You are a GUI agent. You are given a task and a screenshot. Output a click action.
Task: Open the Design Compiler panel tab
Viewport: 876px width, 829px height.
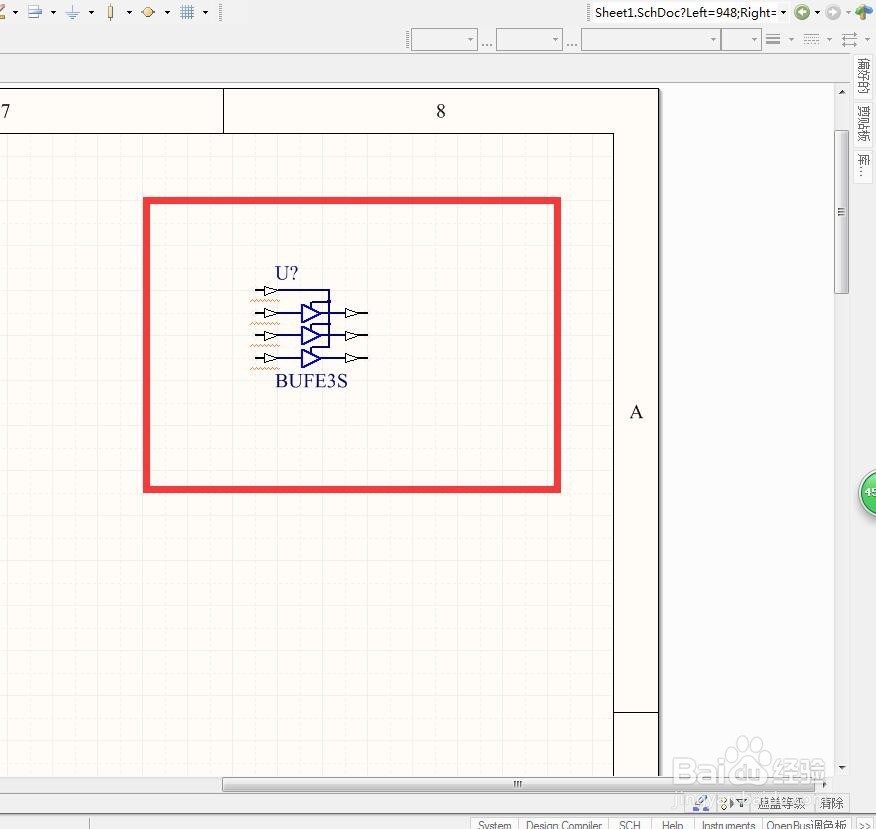(564, 825)
